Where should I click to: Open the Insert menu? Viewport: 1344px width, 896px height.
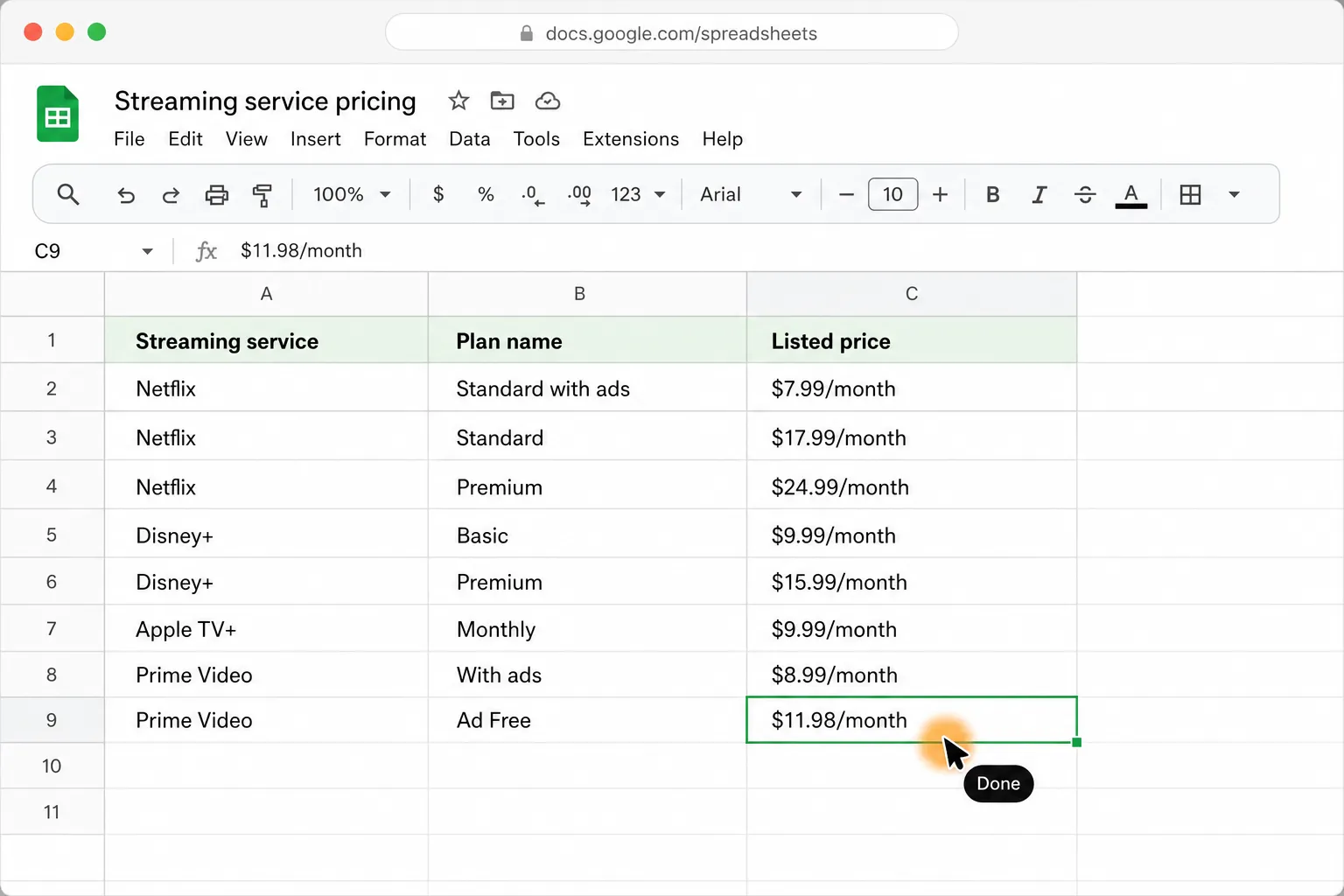(315, 139)
